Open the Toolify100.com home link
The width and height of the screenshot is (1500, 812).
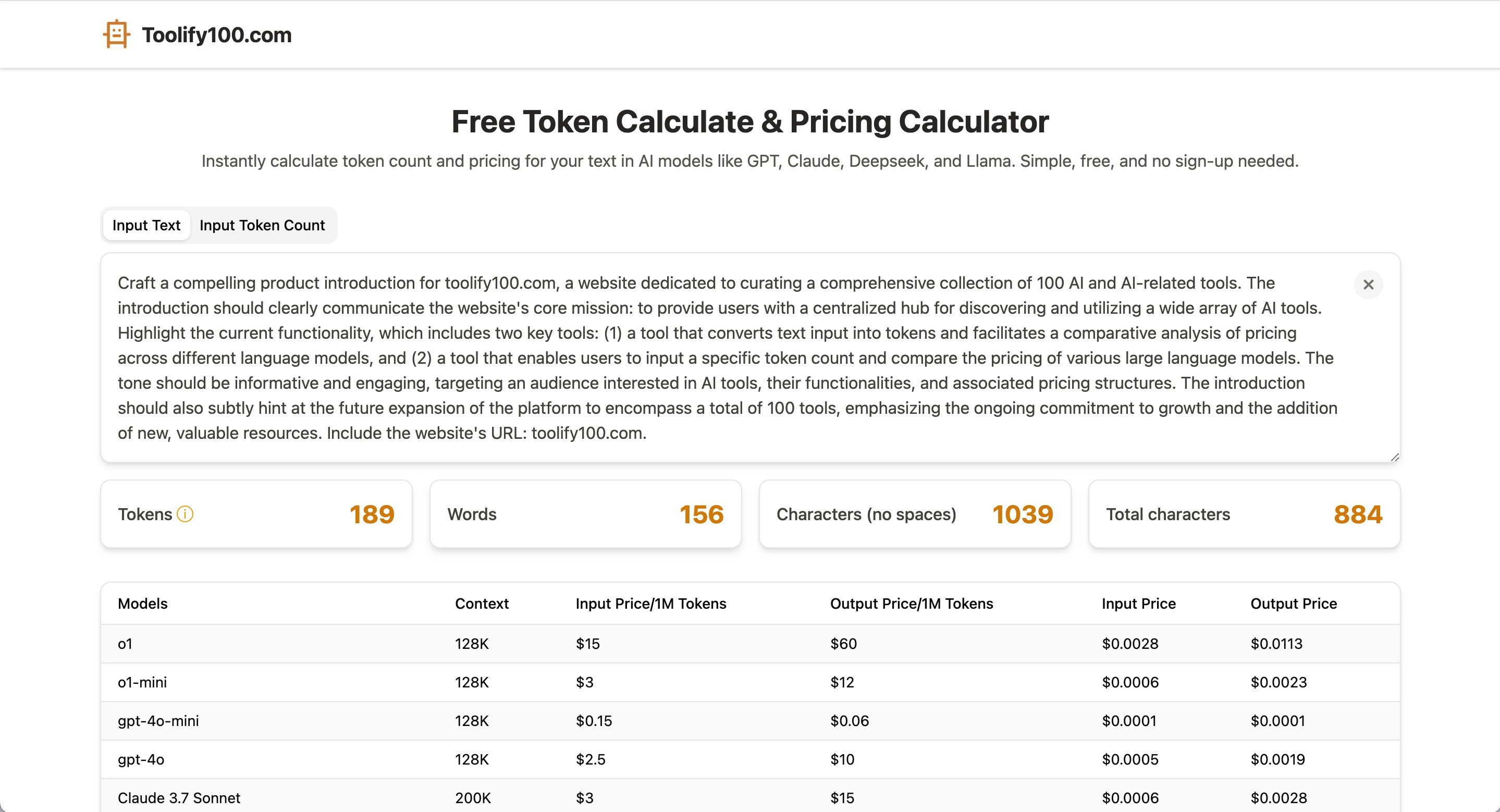pos(217,35)
